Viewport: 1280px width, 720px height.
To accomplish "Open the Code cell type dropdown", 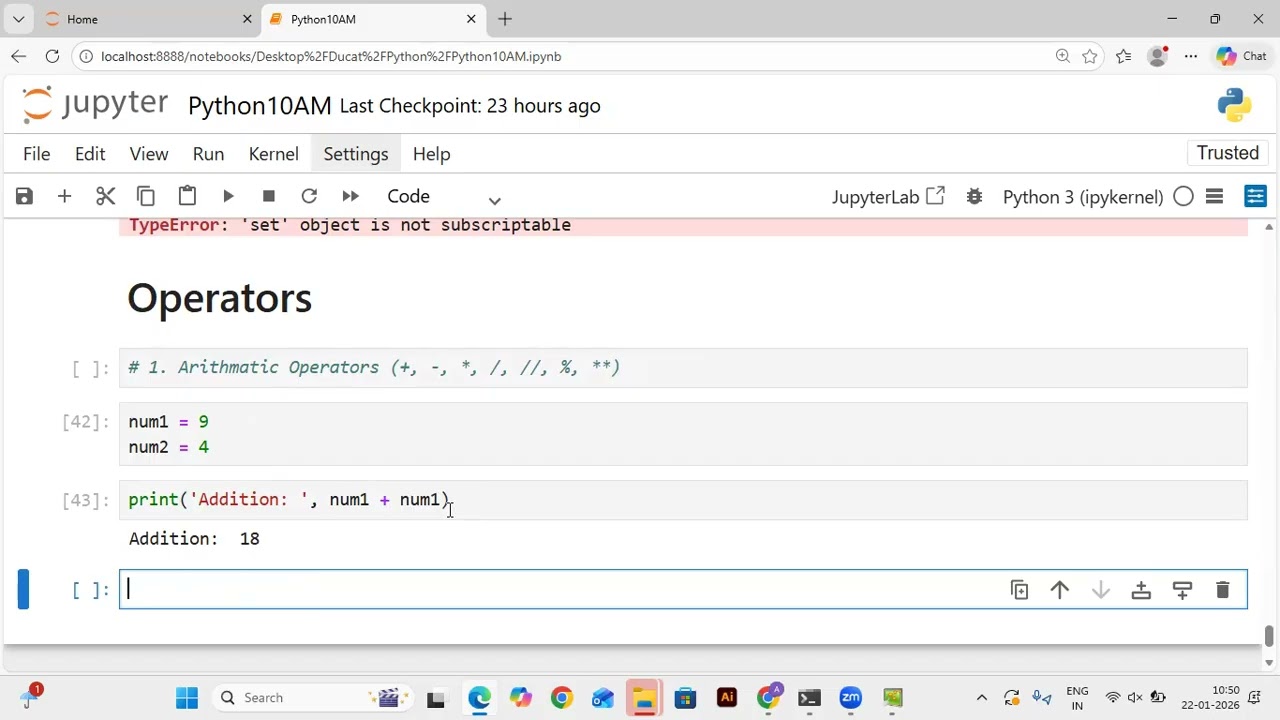I will (443, 197).
